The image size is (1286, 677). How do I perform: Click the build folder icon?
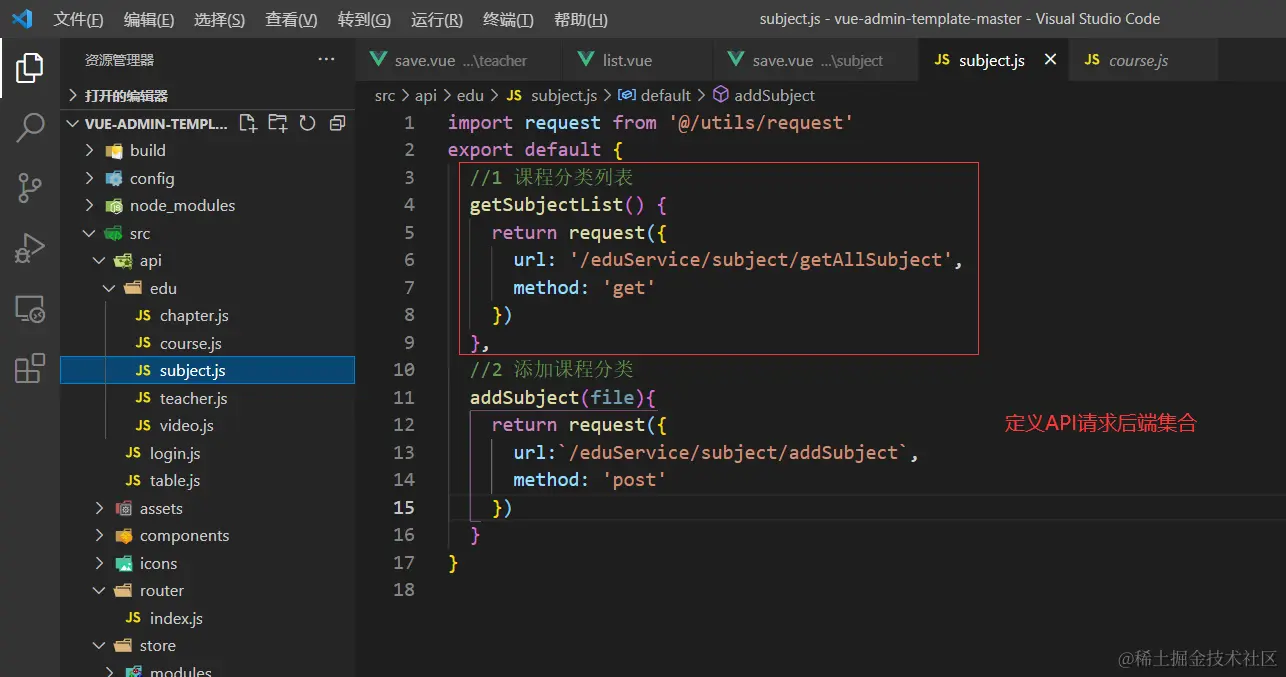pos(114,150)
